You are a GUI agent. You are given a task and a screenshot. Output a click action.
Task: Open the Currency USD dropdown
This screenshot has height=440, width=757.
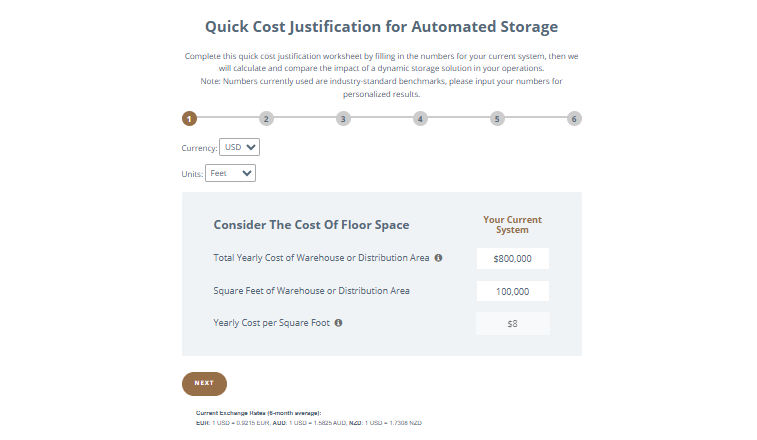click(x=239, y=147)
